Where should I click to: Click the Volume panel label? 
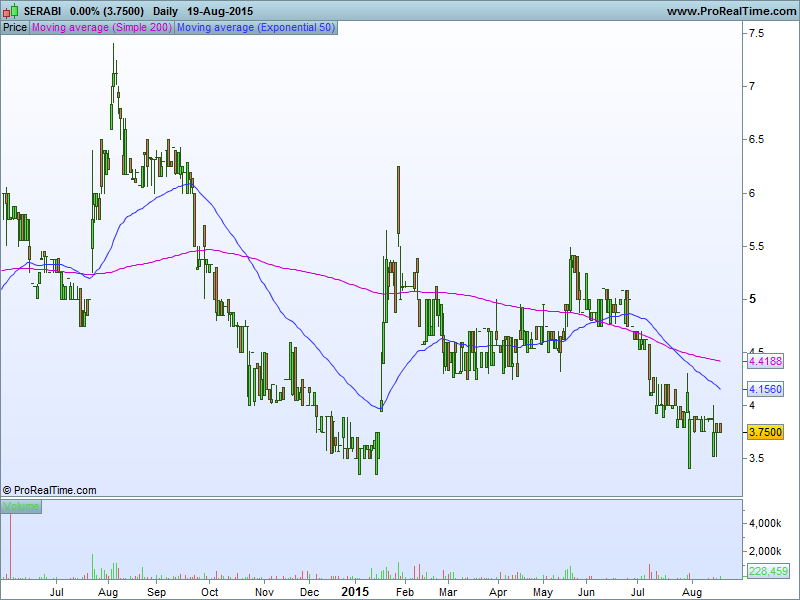click(x=21, y=506)
